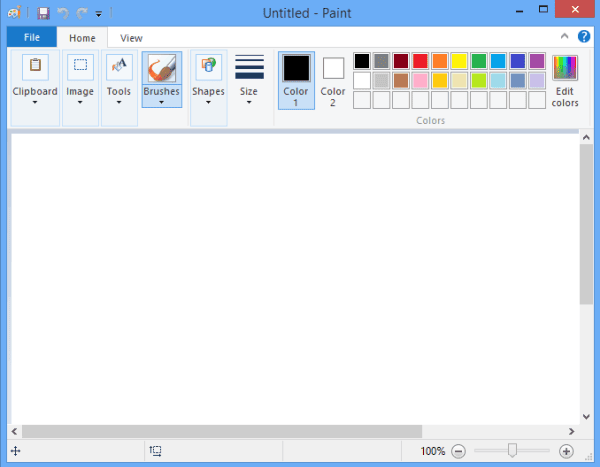The height and width of the screenshot is (467, 600).
Task: Open the Paint Help question mark icon
Action: [584, 37]
